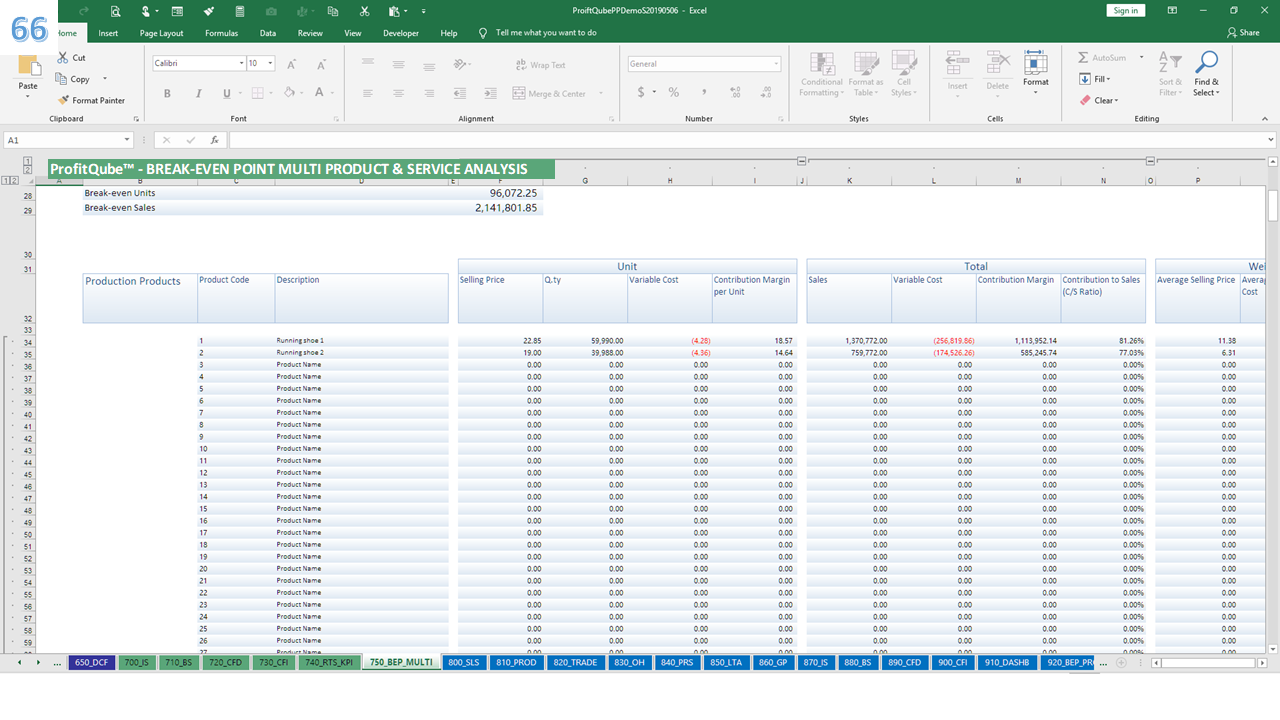Click the scissors icon in quick access toolbar
The height and width of the screenshot is (720, 1280).
(364, 11)
